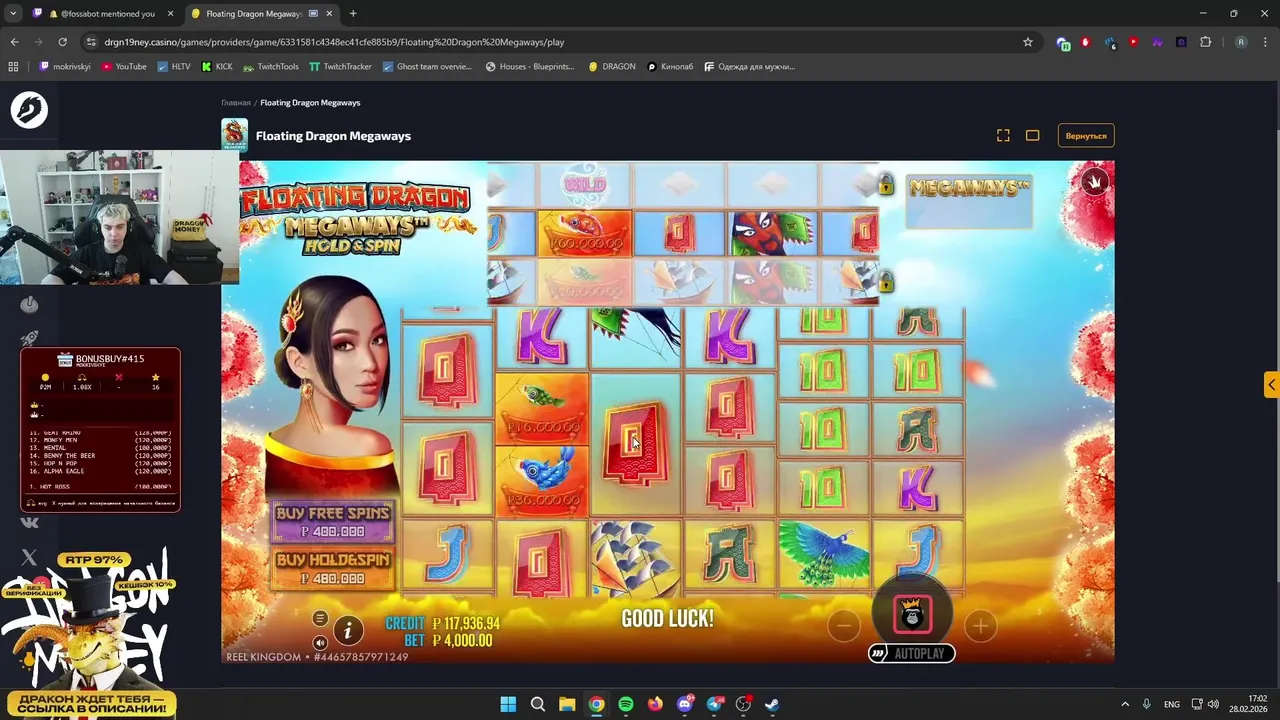
Task: Enter fullscreen mode for the game
Action: point(1003,135)
